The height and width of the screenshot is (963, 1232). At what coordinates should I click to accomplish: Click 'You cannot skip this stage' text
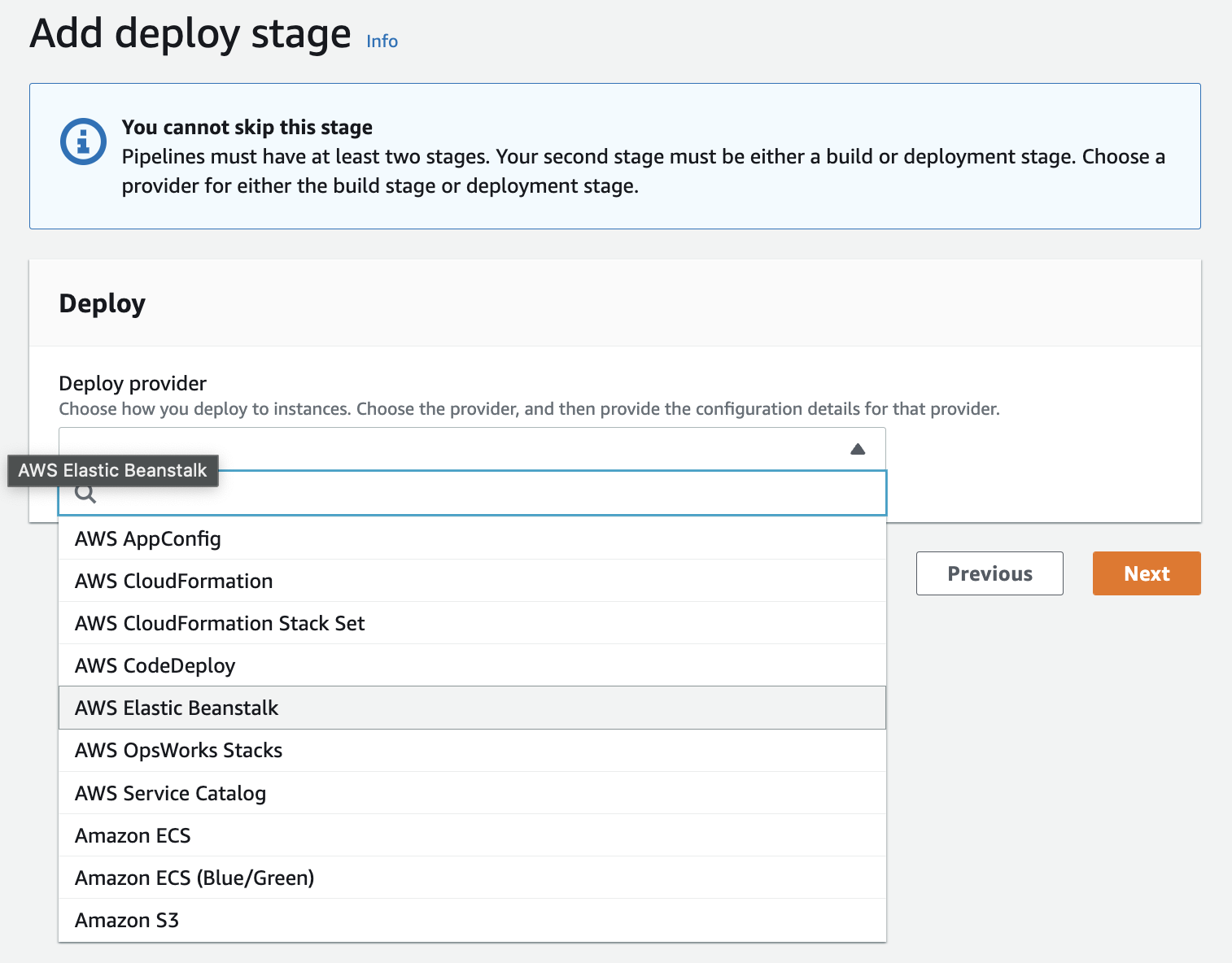click(247, 127)
